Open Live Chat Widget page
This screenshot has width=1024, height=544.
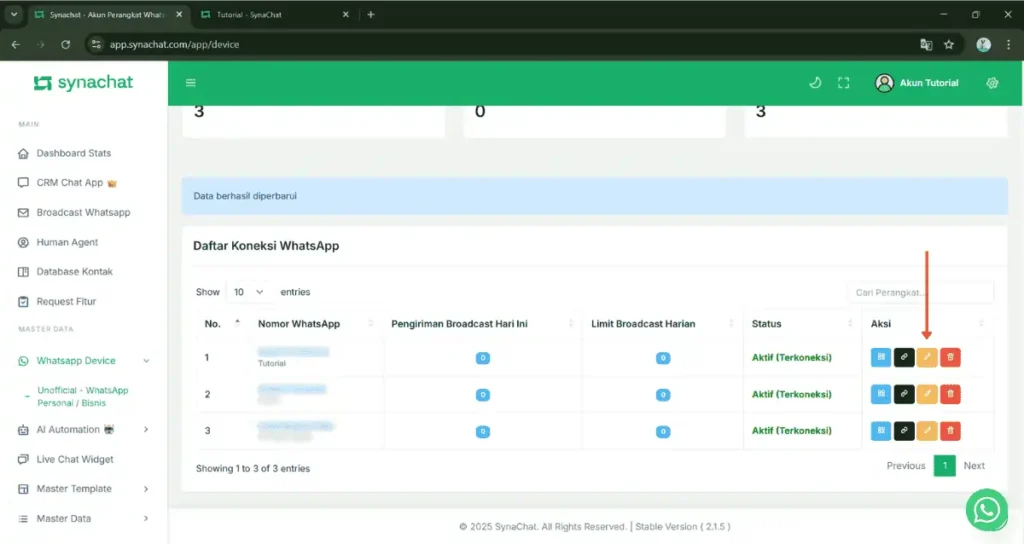pos(74,459)
